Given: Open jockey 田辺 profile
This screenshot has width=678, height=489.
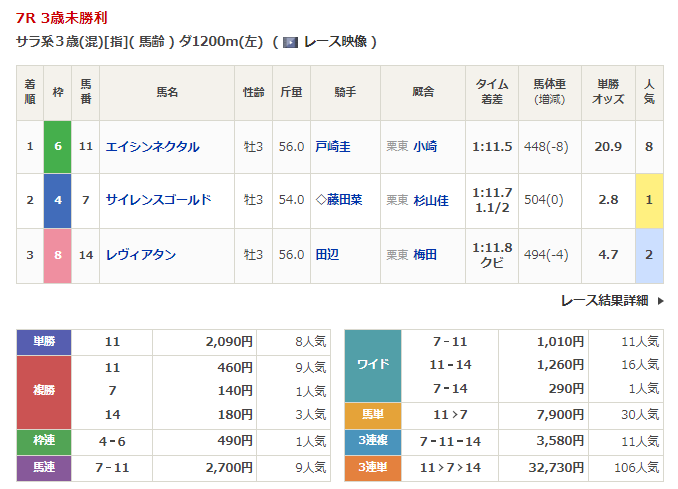Looking at the screenshot, I should pos(326,255).
